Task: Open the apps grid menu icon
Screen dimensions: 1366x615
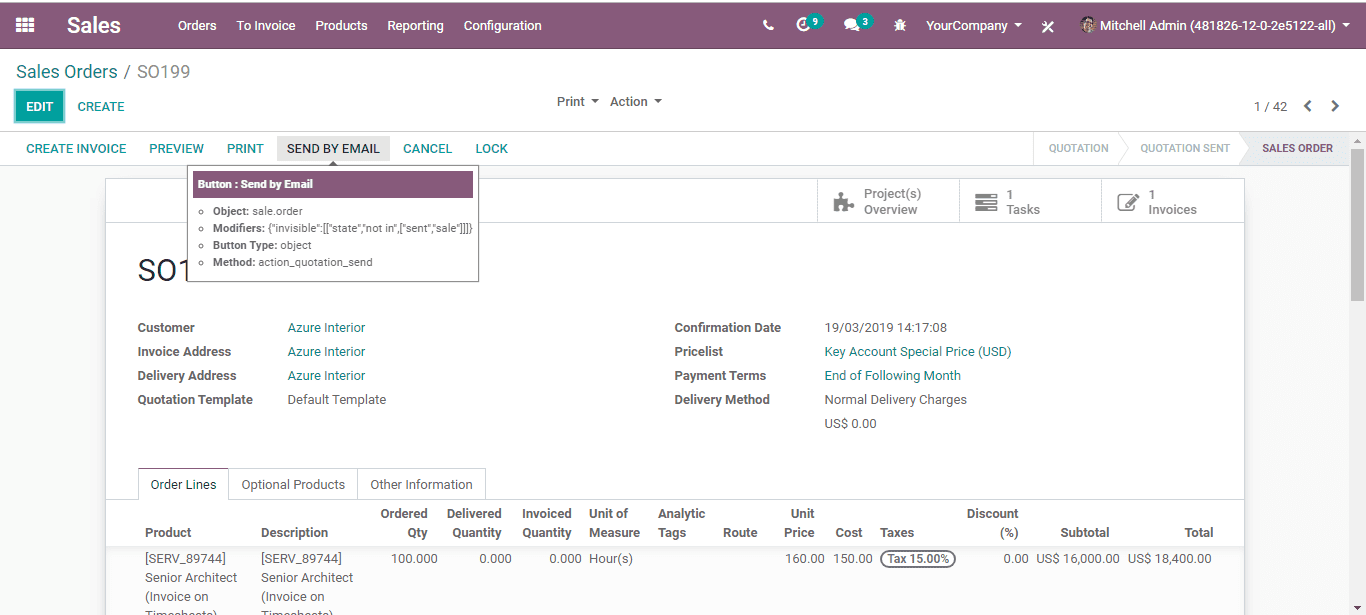Action: point(25,25)
